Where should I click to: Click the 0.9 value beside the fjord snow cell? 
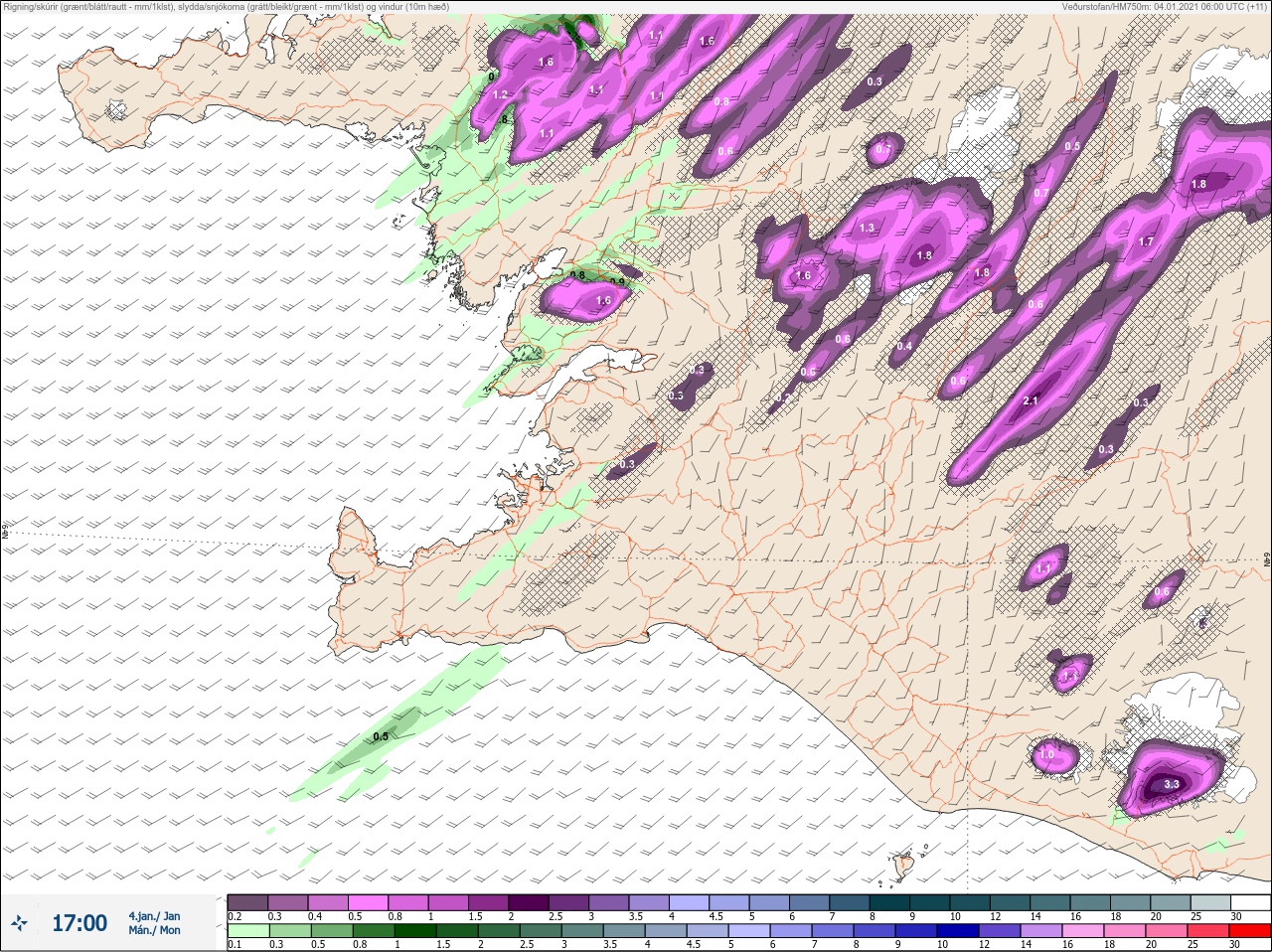(x=617, y=282)
